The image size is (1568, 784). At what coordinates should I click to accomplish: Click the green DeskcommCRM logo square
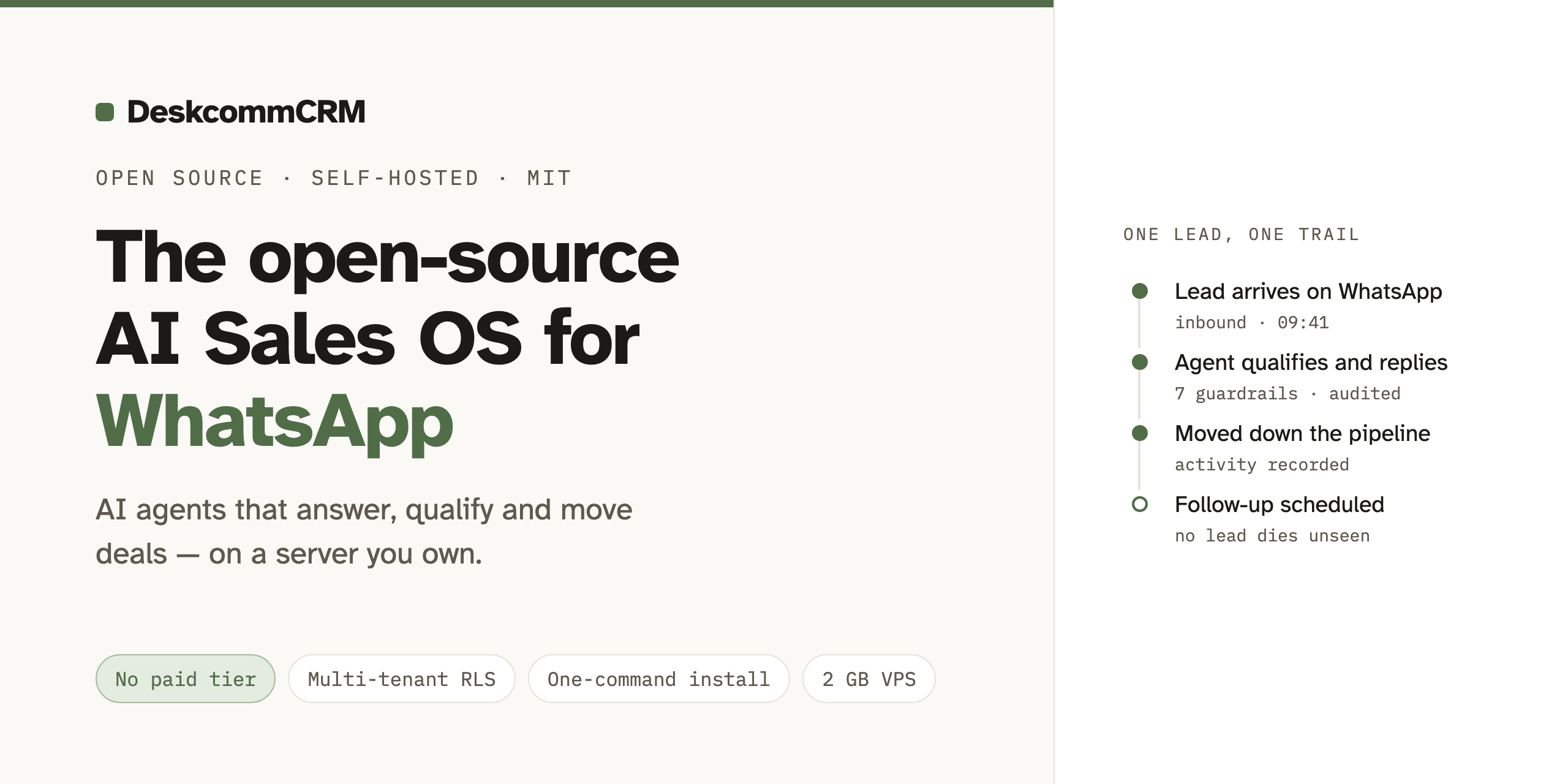pyautogui.click(x=105, y=112)
